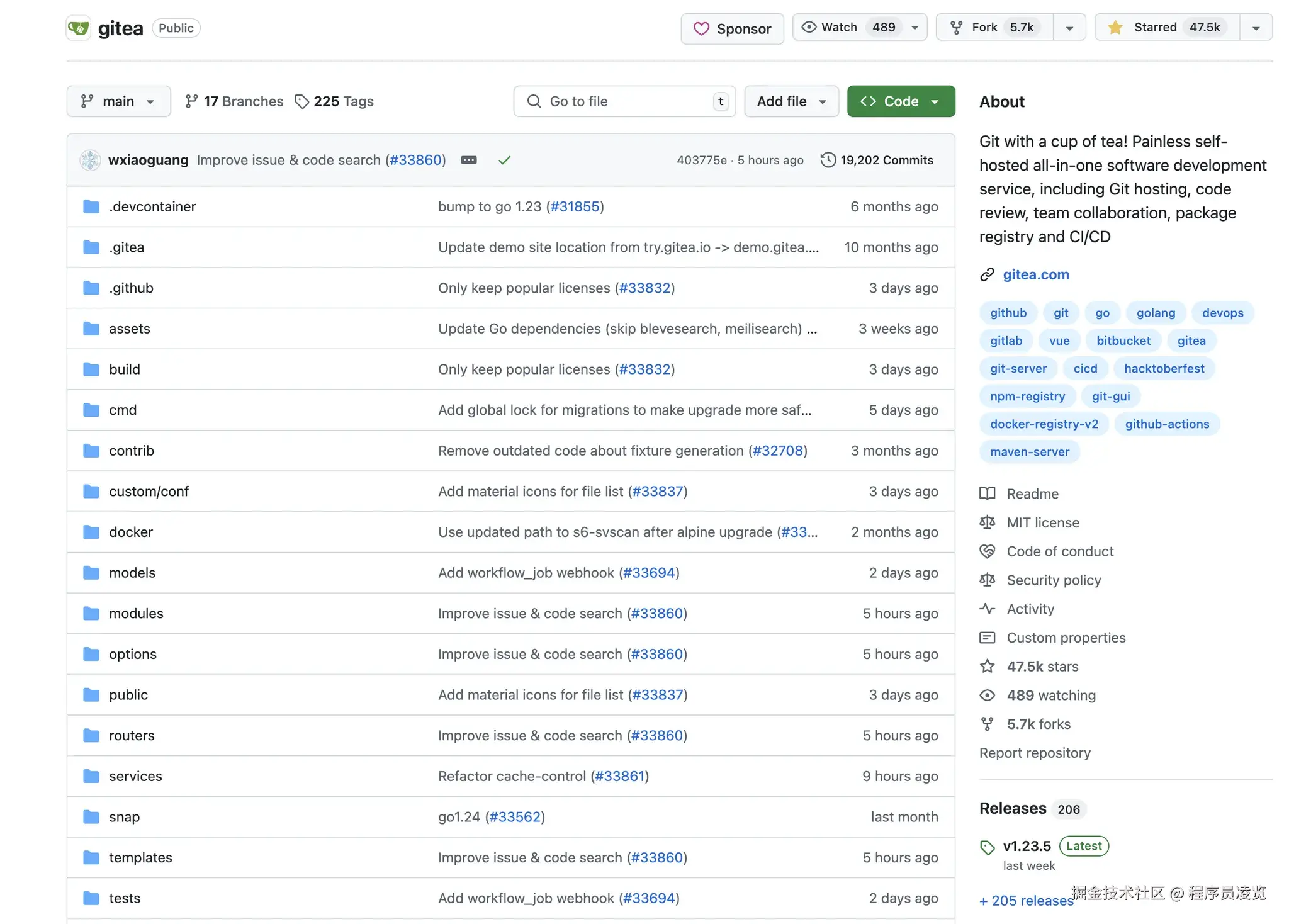This screenshot has width=1289, height=924.
Task: Click the link icon beside gitea.com
Action: (987, 274)
